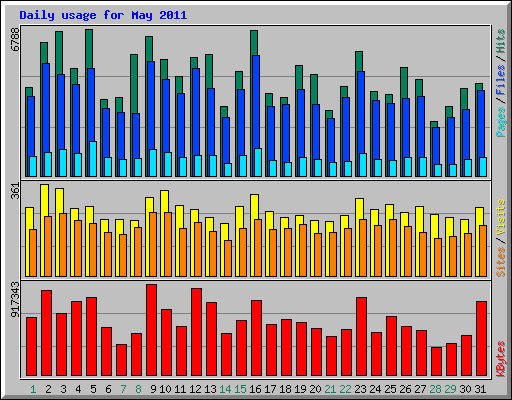The width and height of the screenshot is (512, 400).
Task: Click day label 12 on the x-axis
Action: tap(195, 389)
